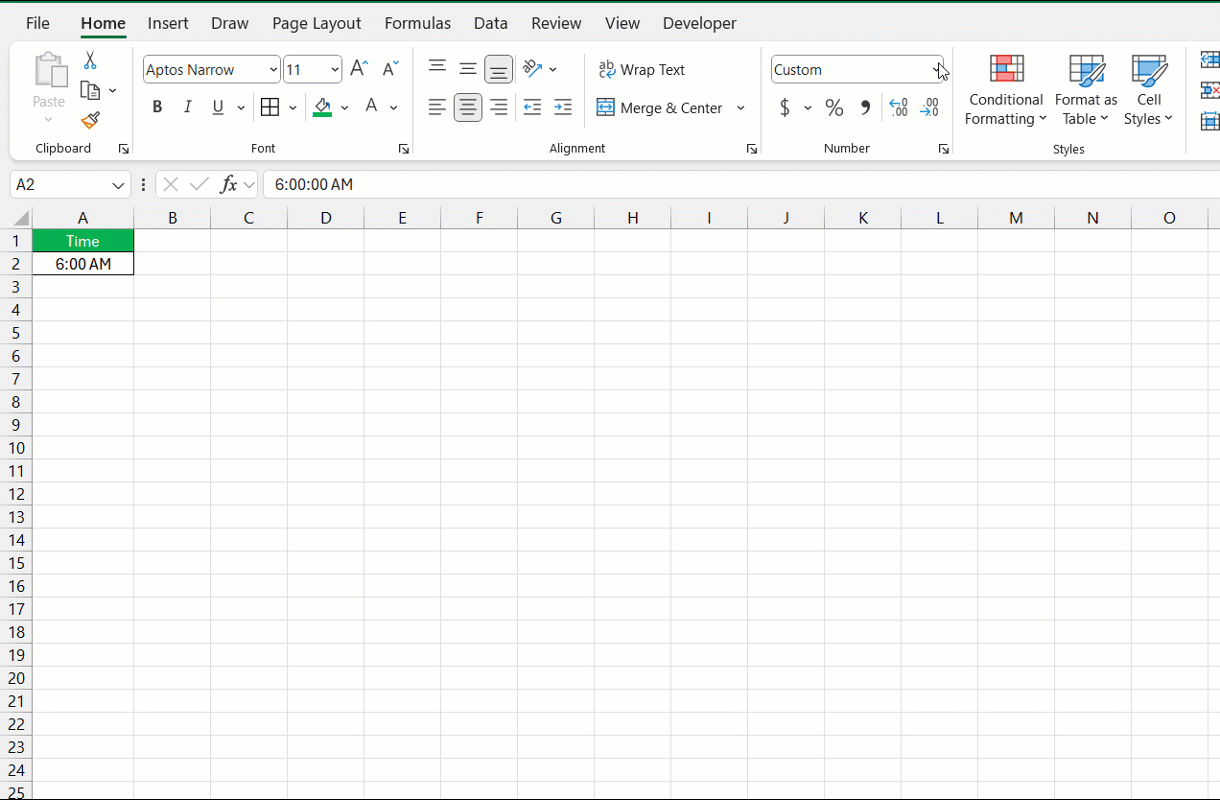Click the Paste clipboard icon

(49, 72)
